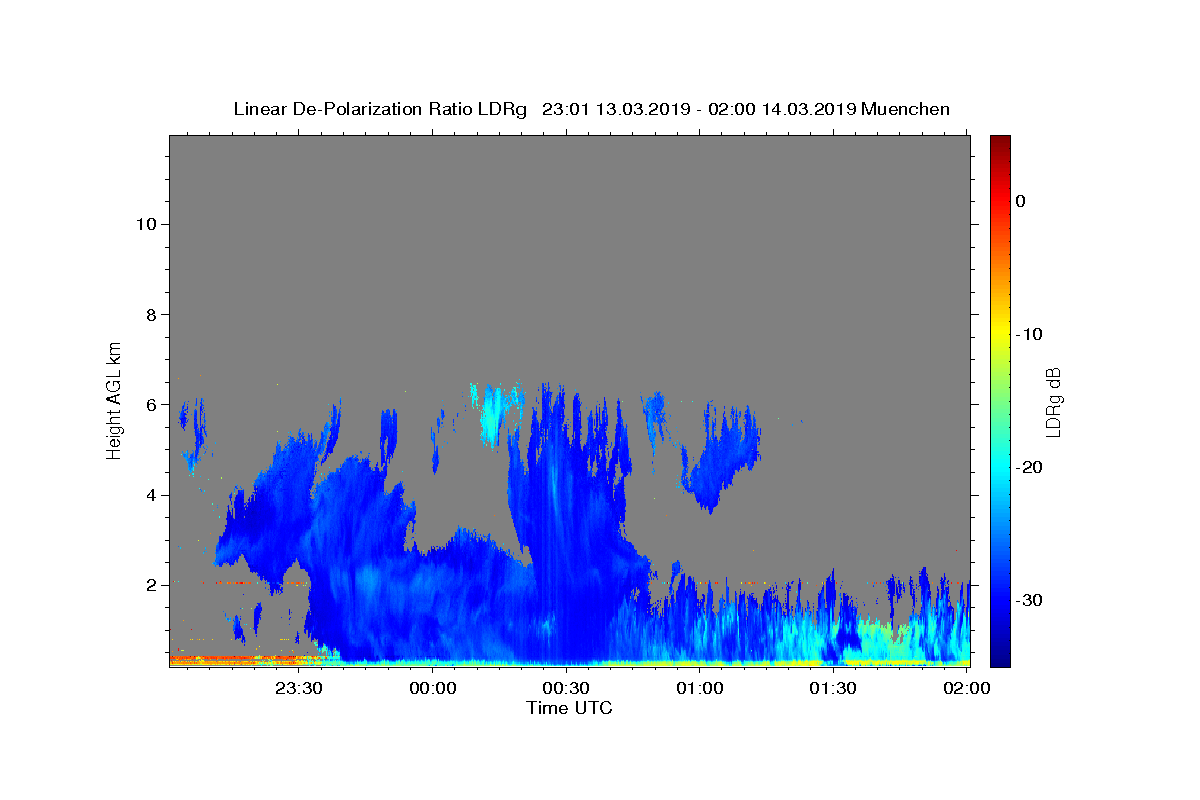Click the colorbar value -20 label
Image resolution: width=1200 pixels, height=800 pixels.
pyautogui.click(x=1029, y=467)
